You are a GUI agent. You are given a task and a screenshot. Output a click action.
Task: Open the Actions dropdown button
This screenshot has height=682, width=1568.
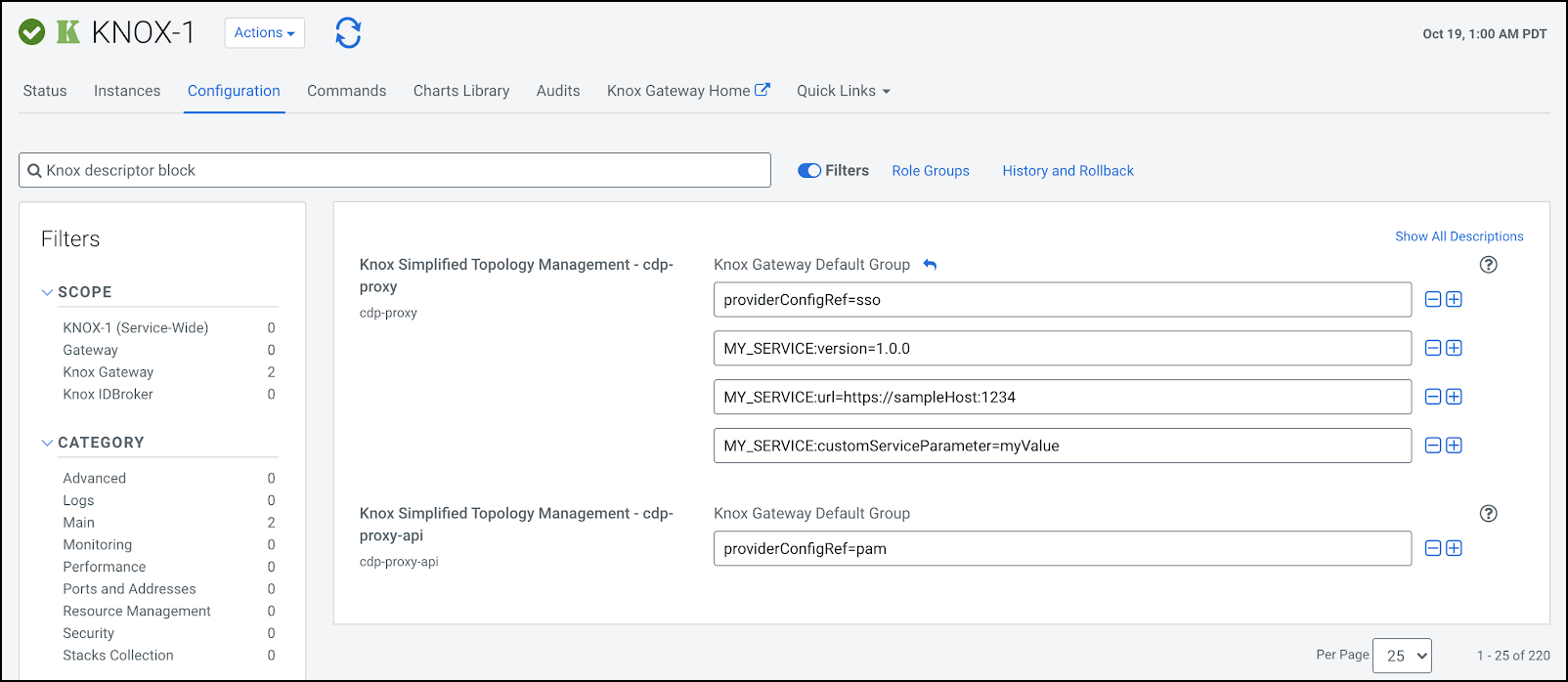(264, 32)
